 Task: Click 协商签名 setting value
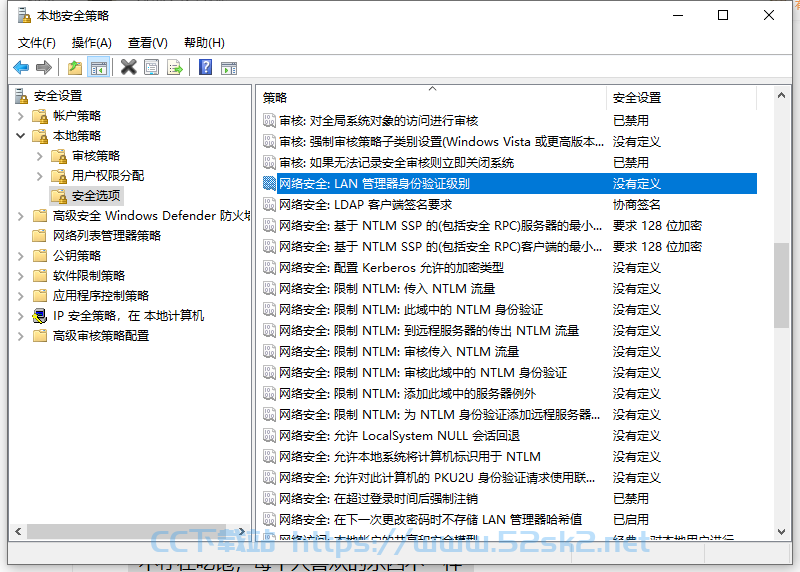637,205
